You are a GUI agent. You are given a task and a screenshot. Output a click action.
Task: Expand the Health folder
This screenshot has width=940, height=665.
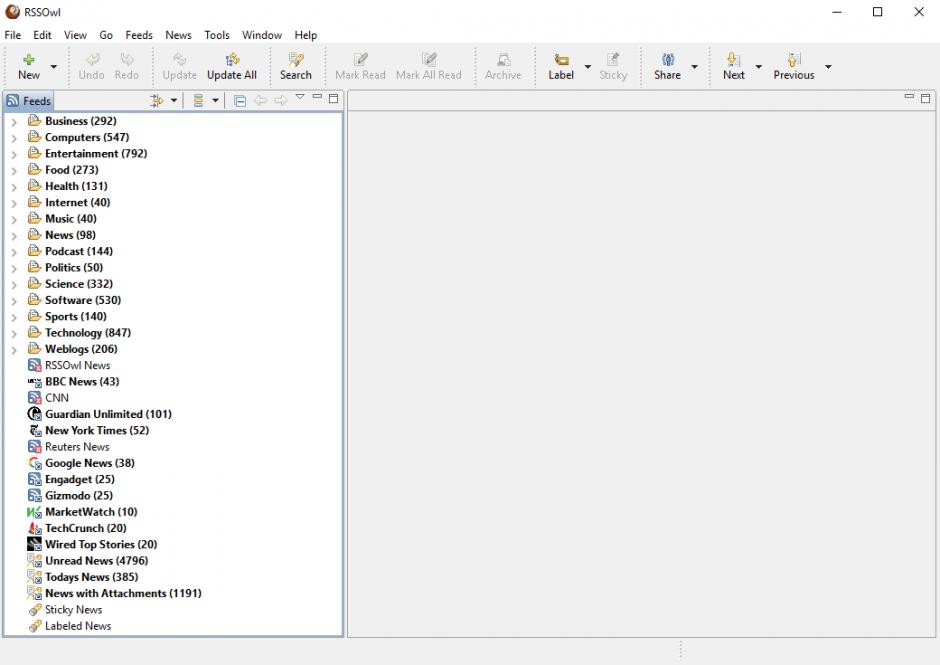(14, 186)
